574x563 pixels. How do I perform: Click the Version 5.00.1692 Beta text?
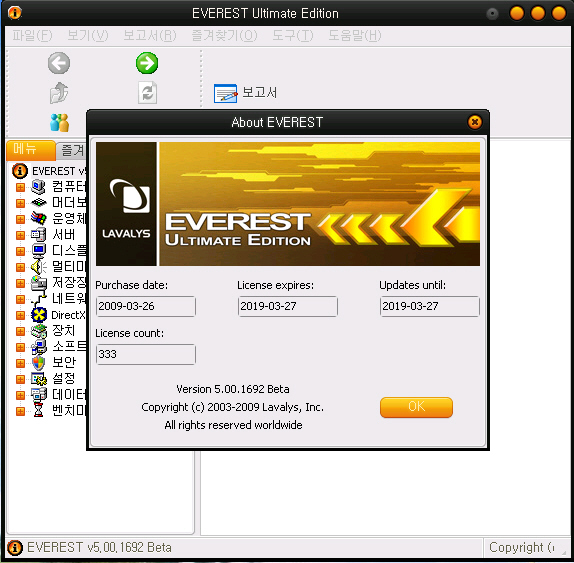click(233, 389)
